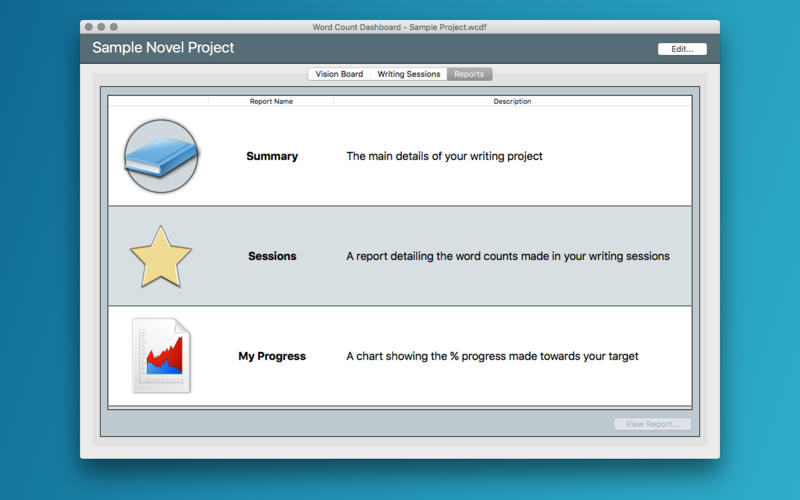Open the Writing Sessions tab
Viewport: 800px width, 500px height.
[408, 74]
